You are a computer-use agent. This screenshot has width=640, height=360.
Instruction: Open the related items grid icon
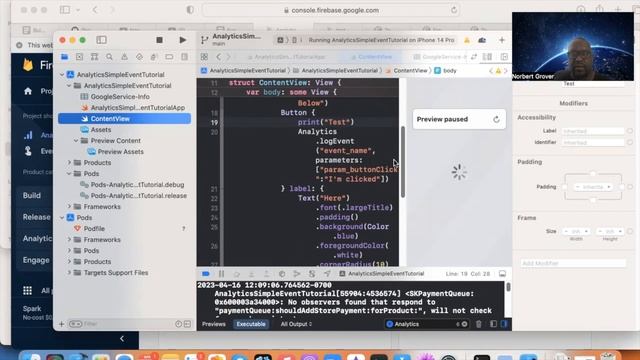click(204, 57)
